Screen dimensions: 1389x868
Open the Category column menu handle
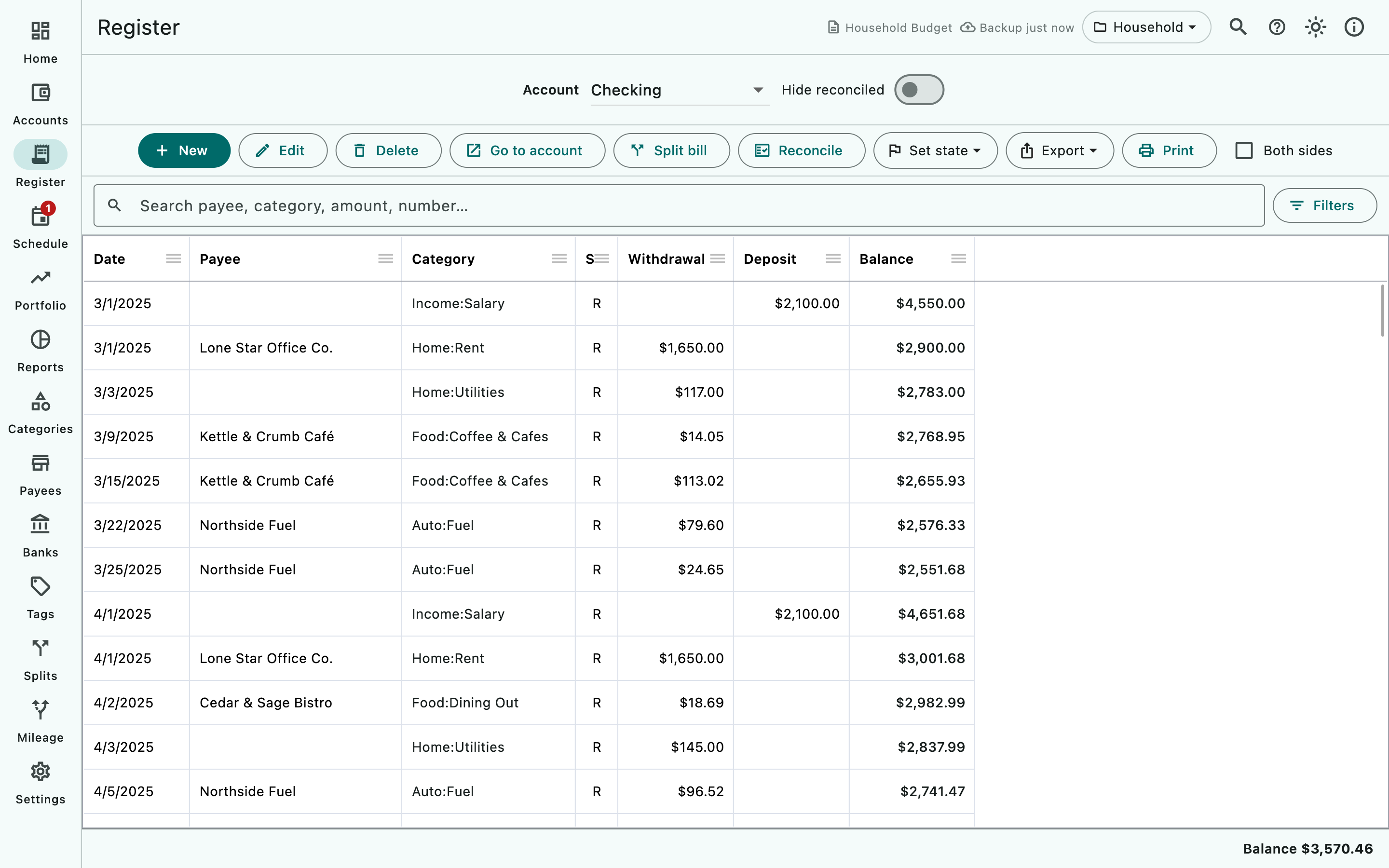(559, 259)
